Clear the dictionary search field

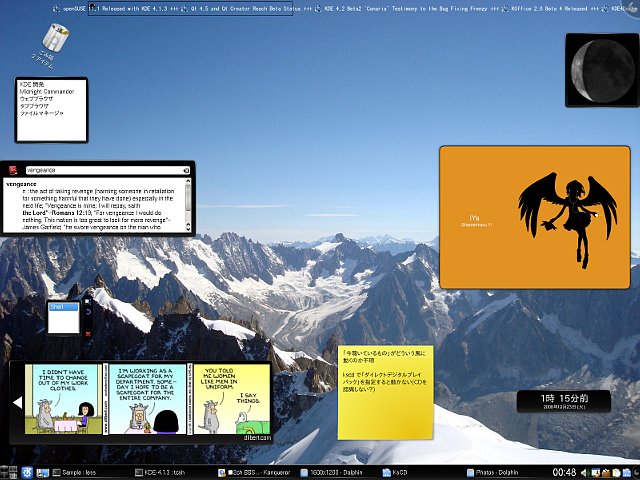point(186,171)
